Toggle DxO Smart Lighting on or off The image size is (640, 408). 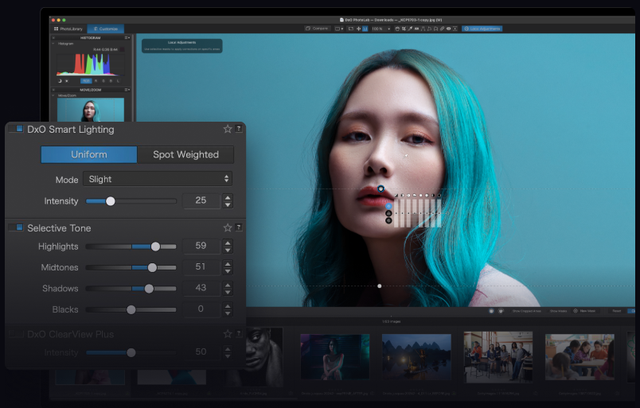coord(17,129)
